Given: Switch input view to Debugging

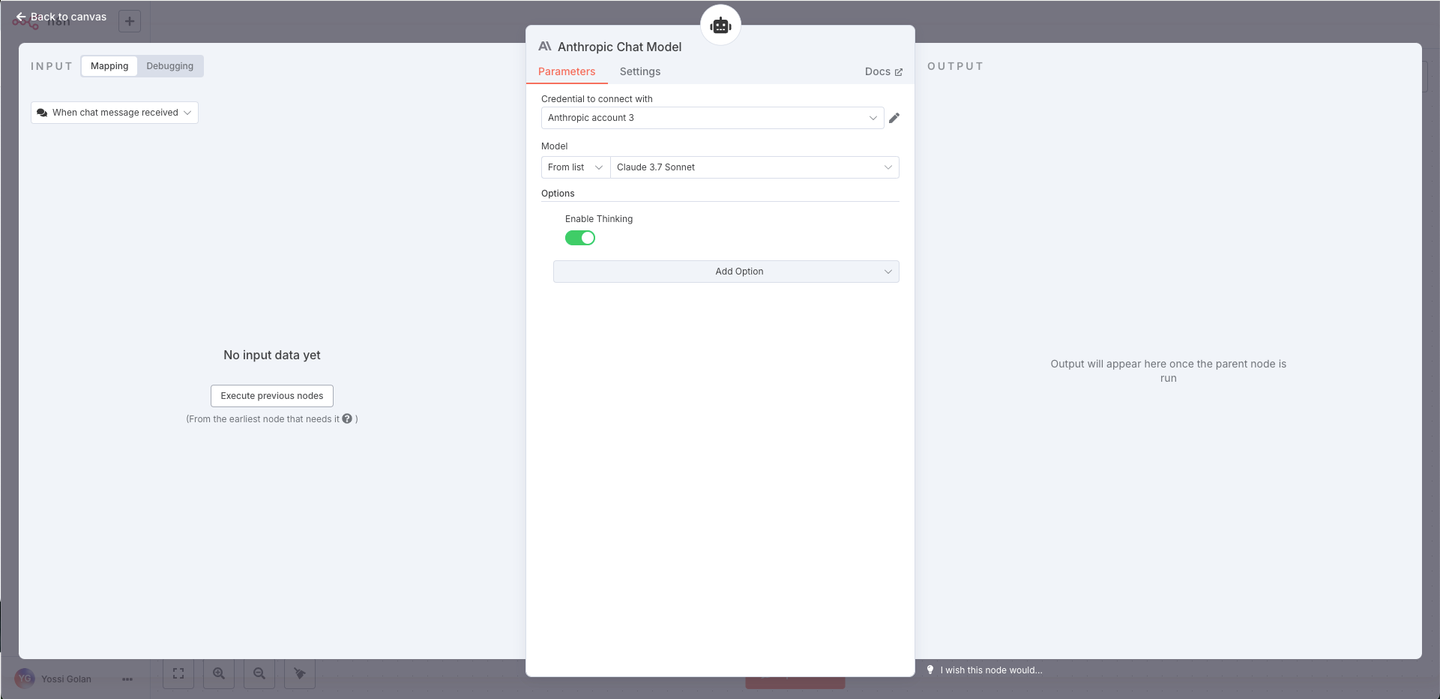Looking at the screenshot, I should [170, 66].
